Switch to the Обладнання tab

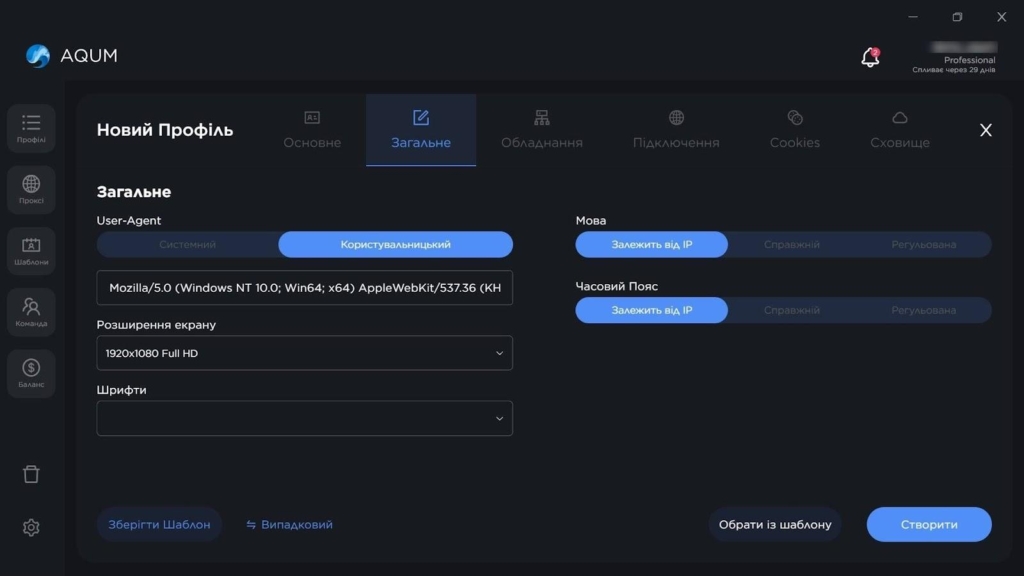[x=541, y=130]
